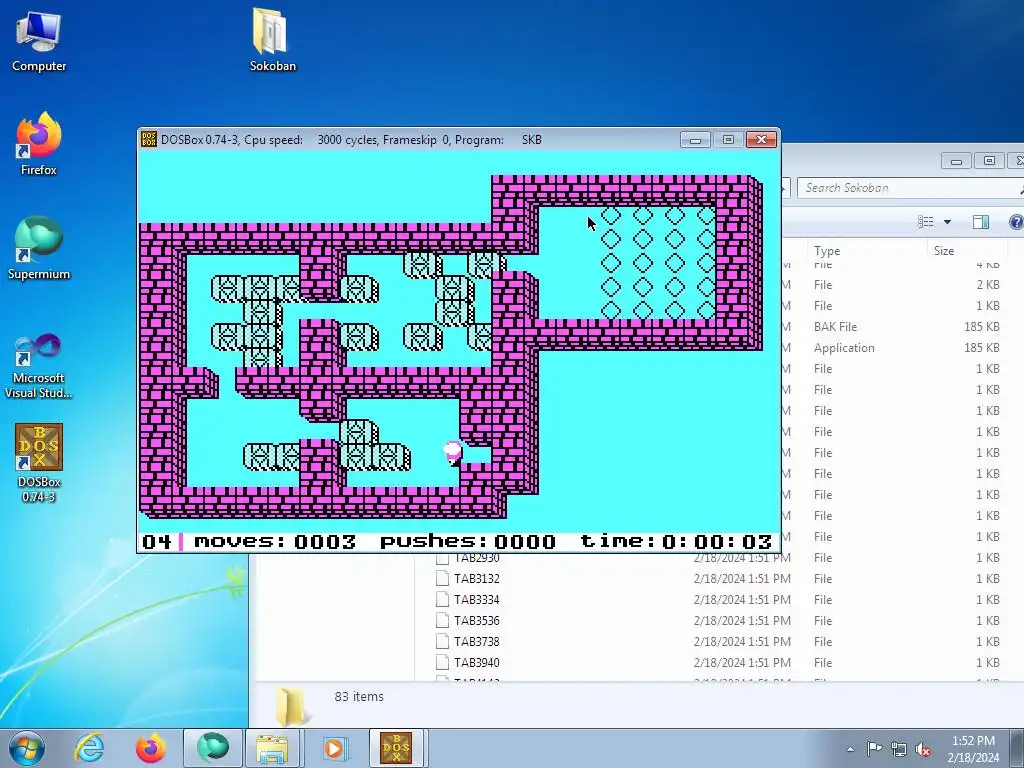Select the DOSBox 0.74-3 desktop shortcut
Image resolution: width=1024 pixels, height=768 pixels.
pos(39,462)
